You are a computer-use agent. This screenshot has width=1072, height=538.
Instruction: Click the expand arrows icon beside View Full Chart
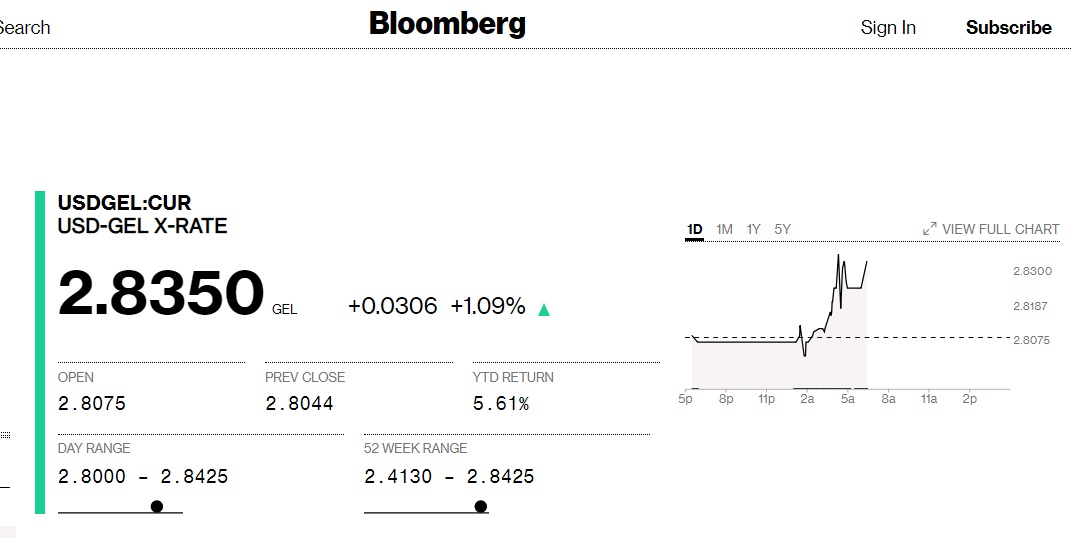click(929, 229)
